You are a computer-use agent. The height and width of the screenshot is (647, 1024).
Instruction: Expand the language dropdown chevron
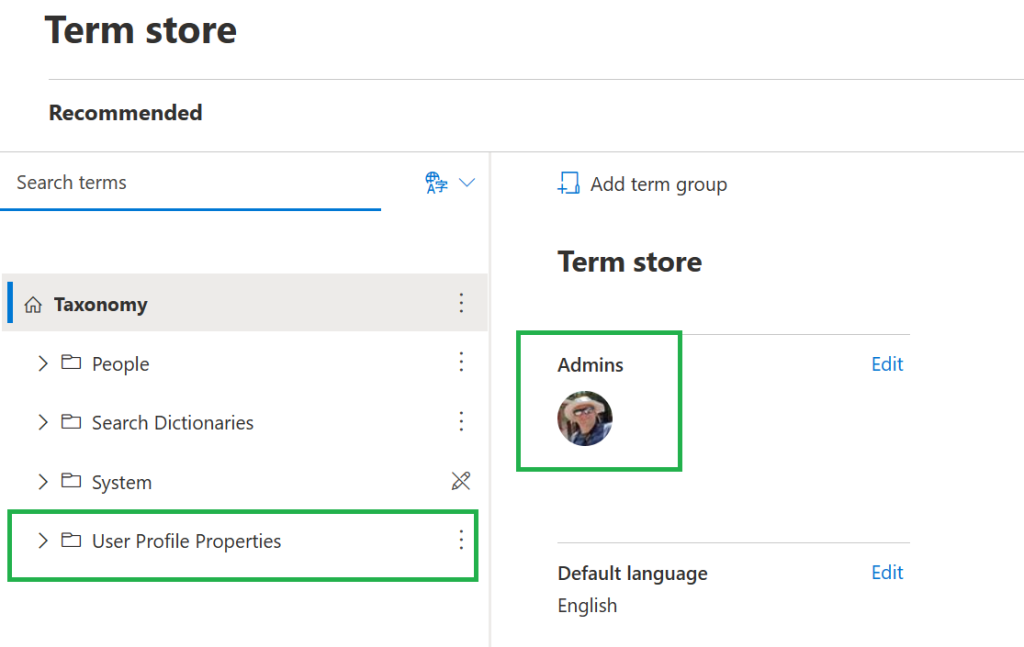pyautogui.click(x=467, y=183)
